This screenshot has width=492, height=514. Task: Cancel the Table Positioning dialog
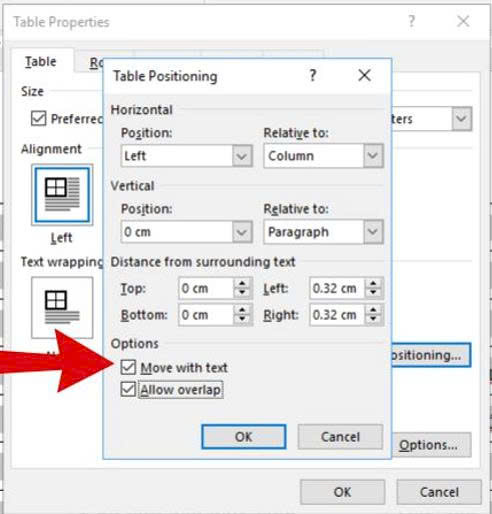pyautogui.click(x=340, y=437)
